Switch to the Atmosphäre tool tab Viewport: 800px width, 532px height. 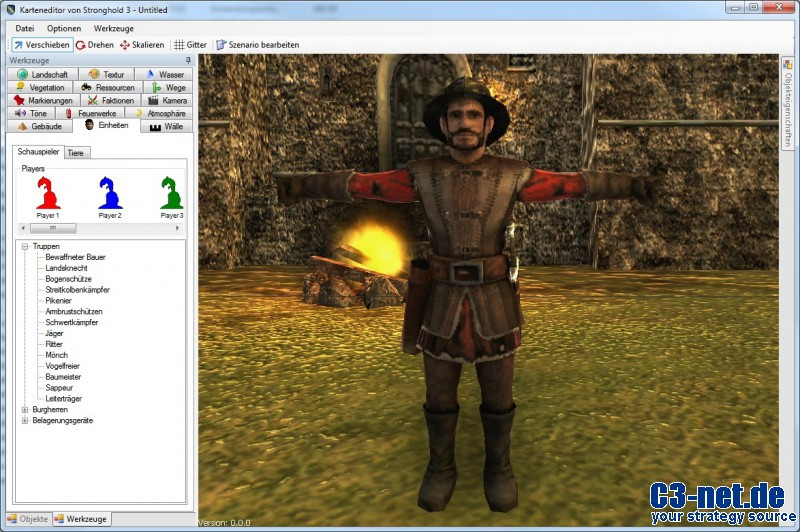(x=160, y=113)
